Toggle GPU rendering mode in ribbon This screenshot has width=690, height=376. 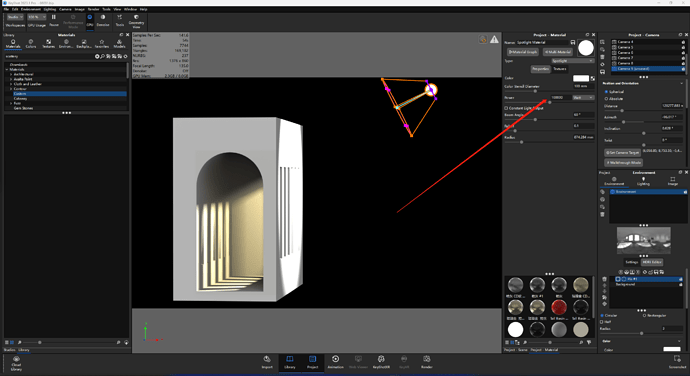pyautogui.click(x=90, y=20)
